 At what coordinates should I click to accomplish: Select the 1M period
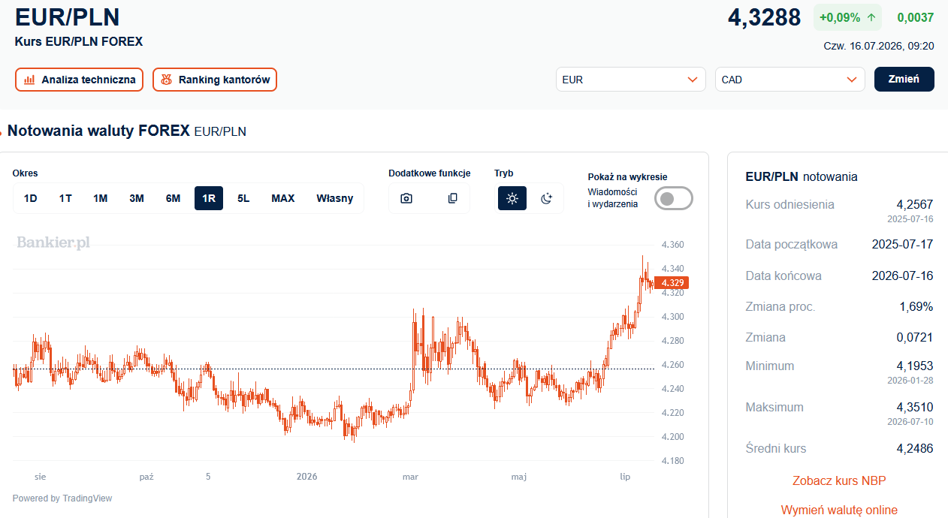pyautogui.click(x=100, y=198)
